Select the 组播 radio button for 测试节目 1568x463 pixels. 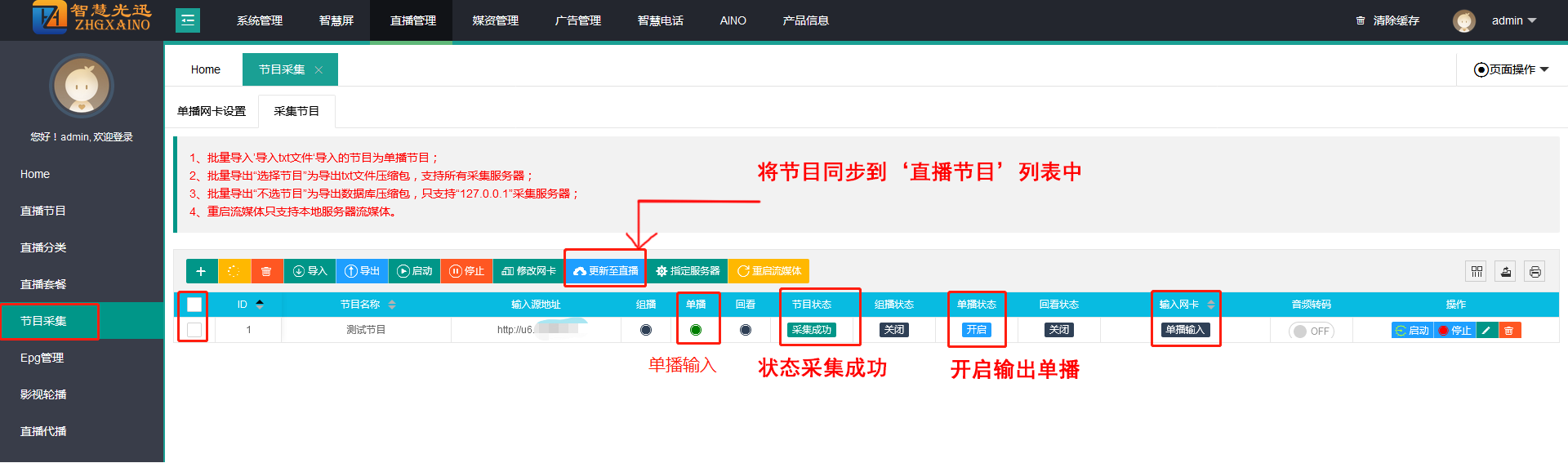tap(646, 330)
